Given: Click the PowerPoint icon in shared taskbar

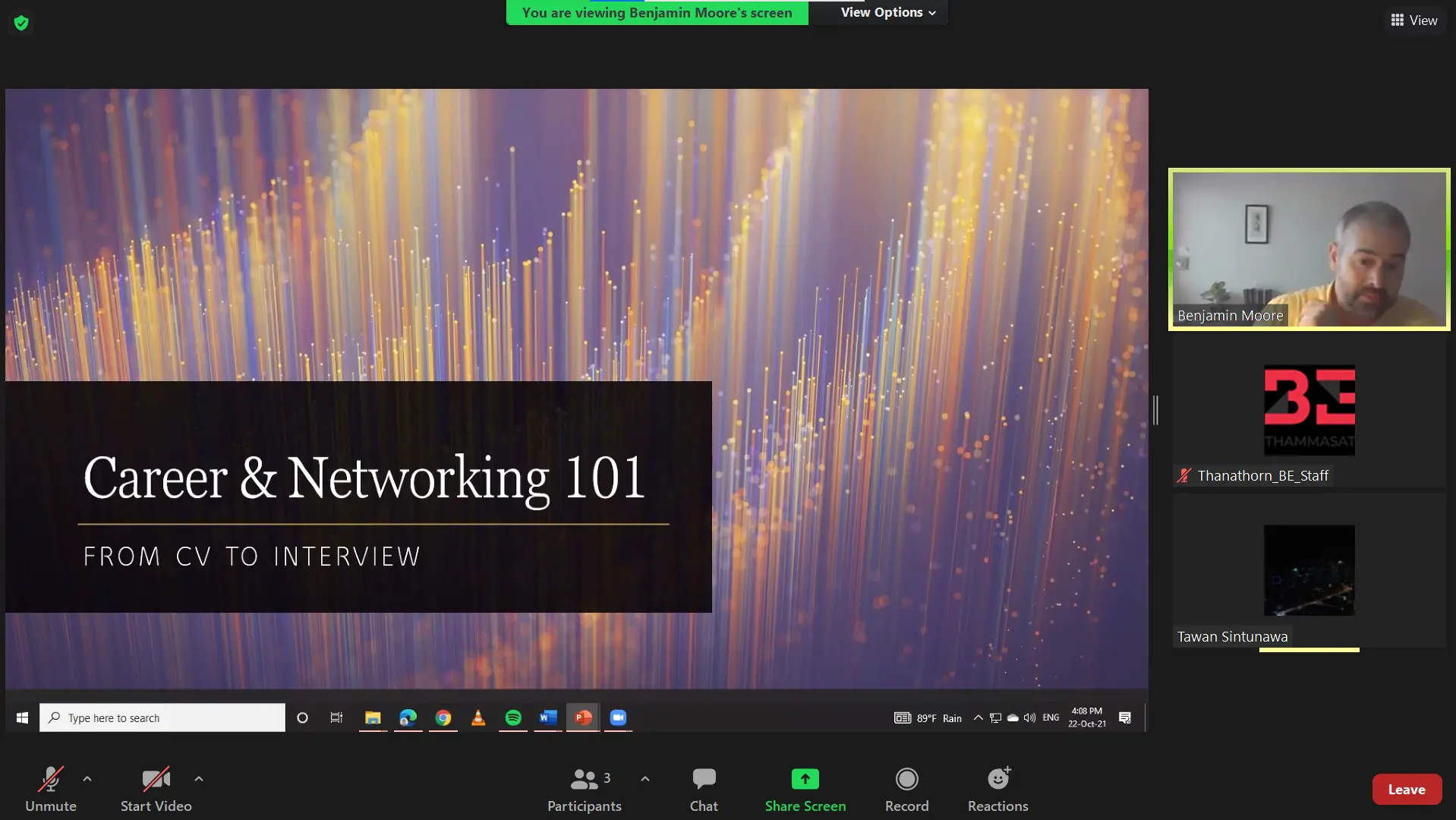Looking at the screenshot, I should click(x=583, y=717).
